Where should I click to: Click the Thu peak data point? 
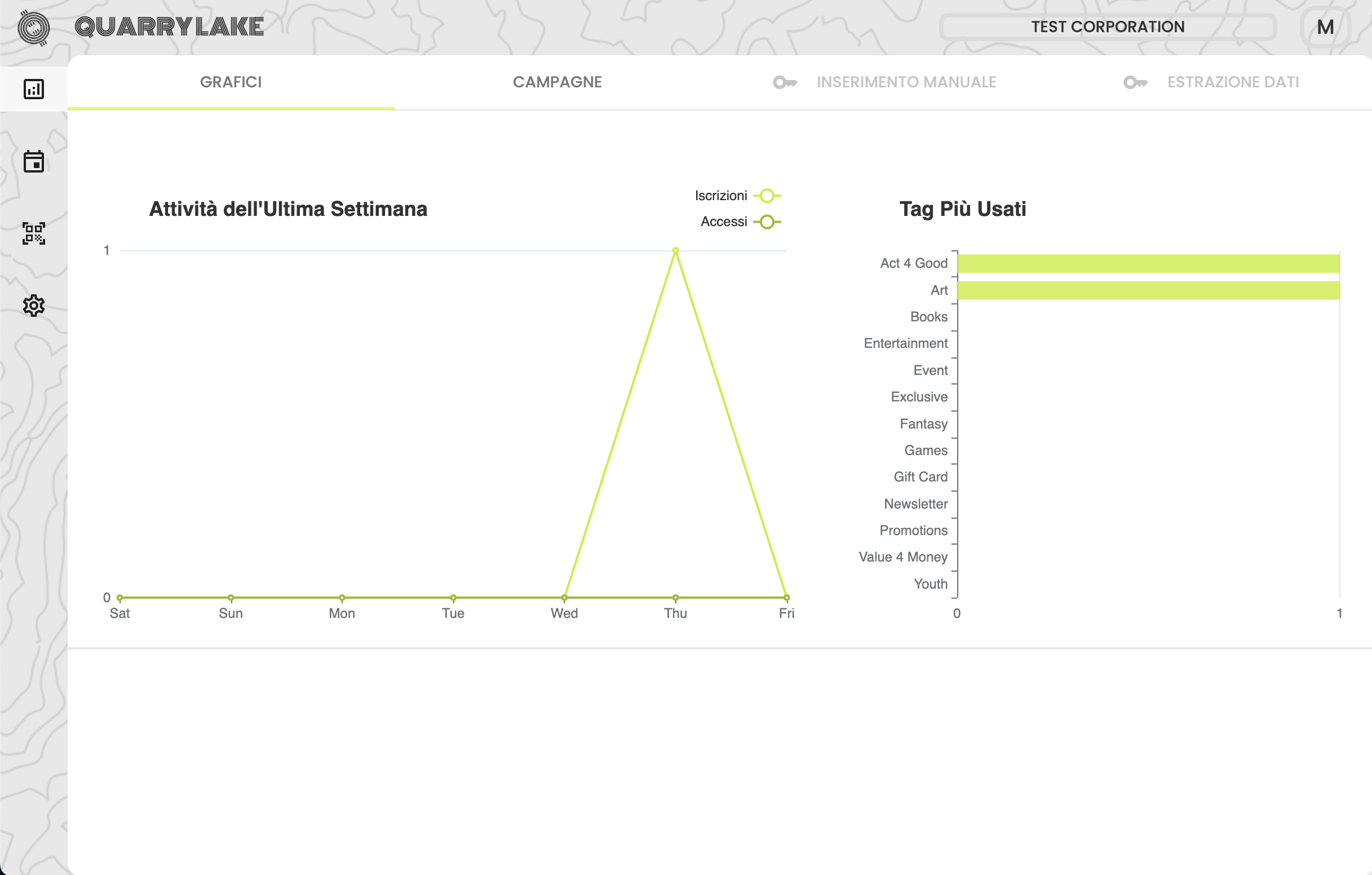point(675,251)
